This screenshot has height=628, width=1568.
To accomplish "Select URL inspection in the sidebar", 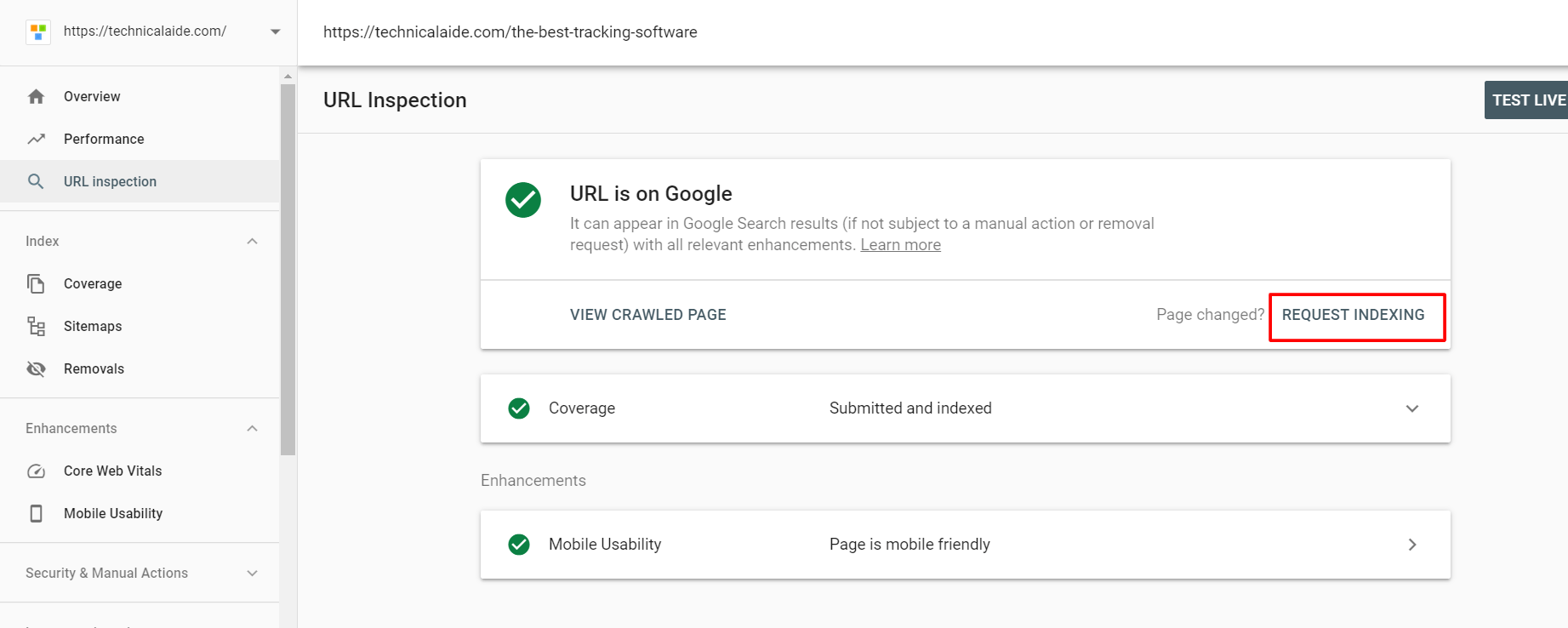I will [x=140, y=181].
